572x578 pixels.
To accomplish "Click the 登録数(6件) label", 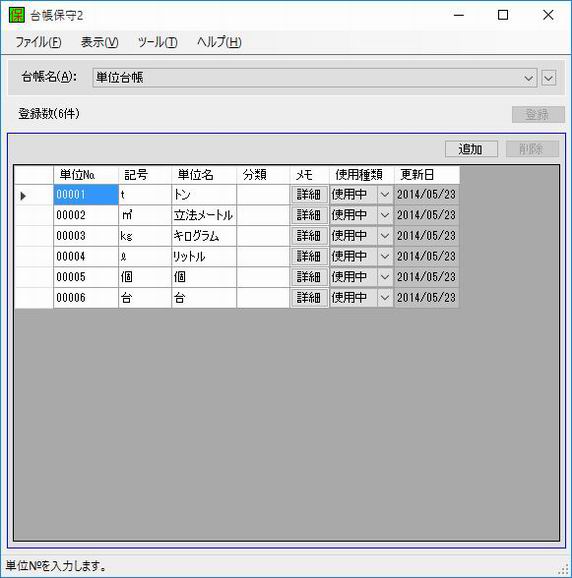I will tap(49, 114).
